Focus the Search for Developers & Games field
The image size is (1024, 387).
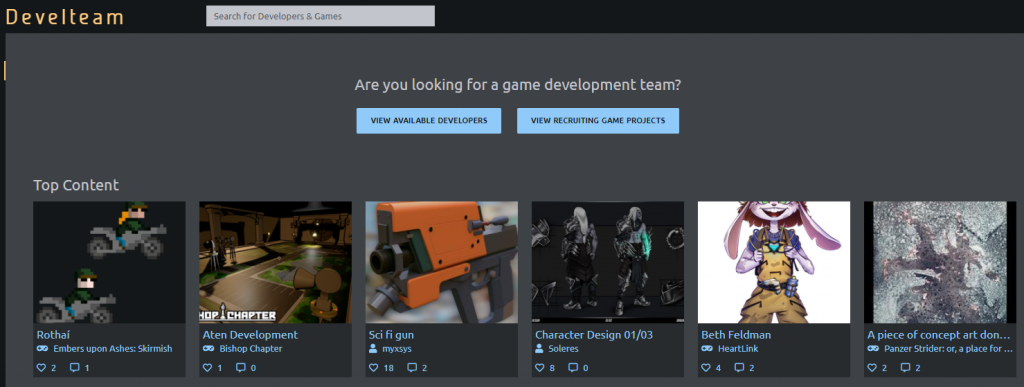coord(320,16)
